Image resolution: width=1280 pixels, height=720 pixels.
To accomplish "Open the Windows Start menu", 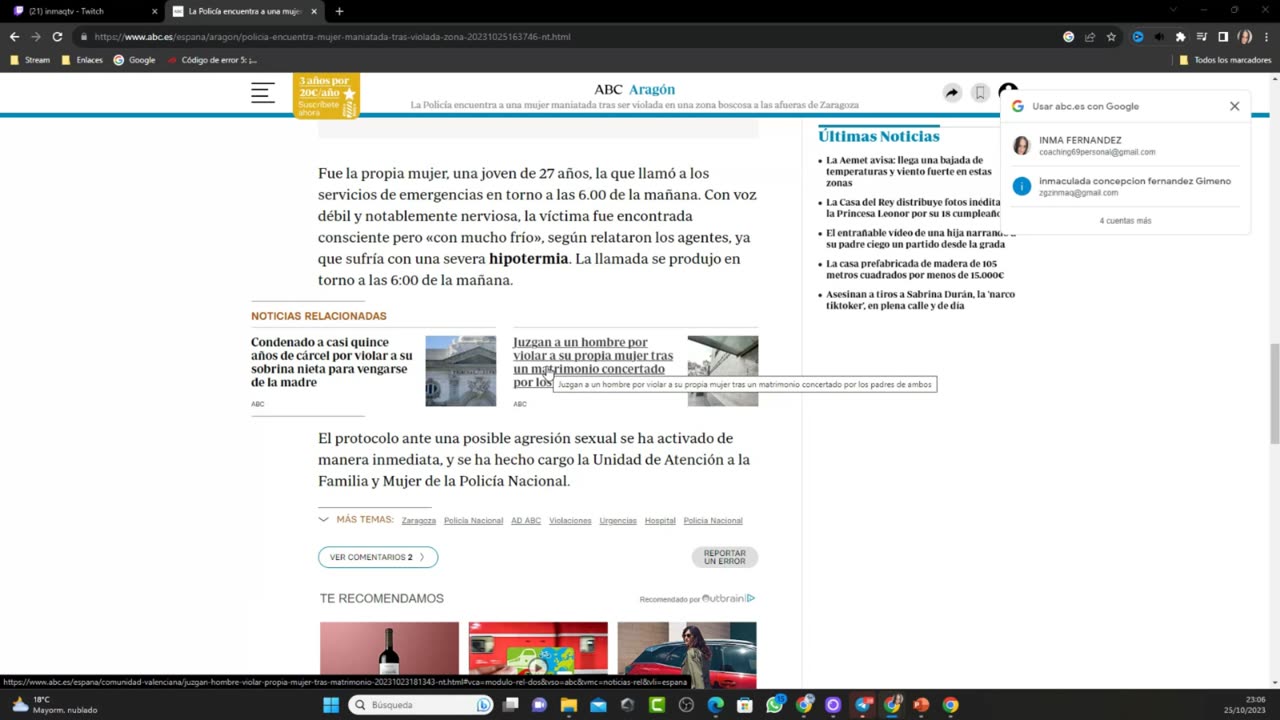I will 331,705.
